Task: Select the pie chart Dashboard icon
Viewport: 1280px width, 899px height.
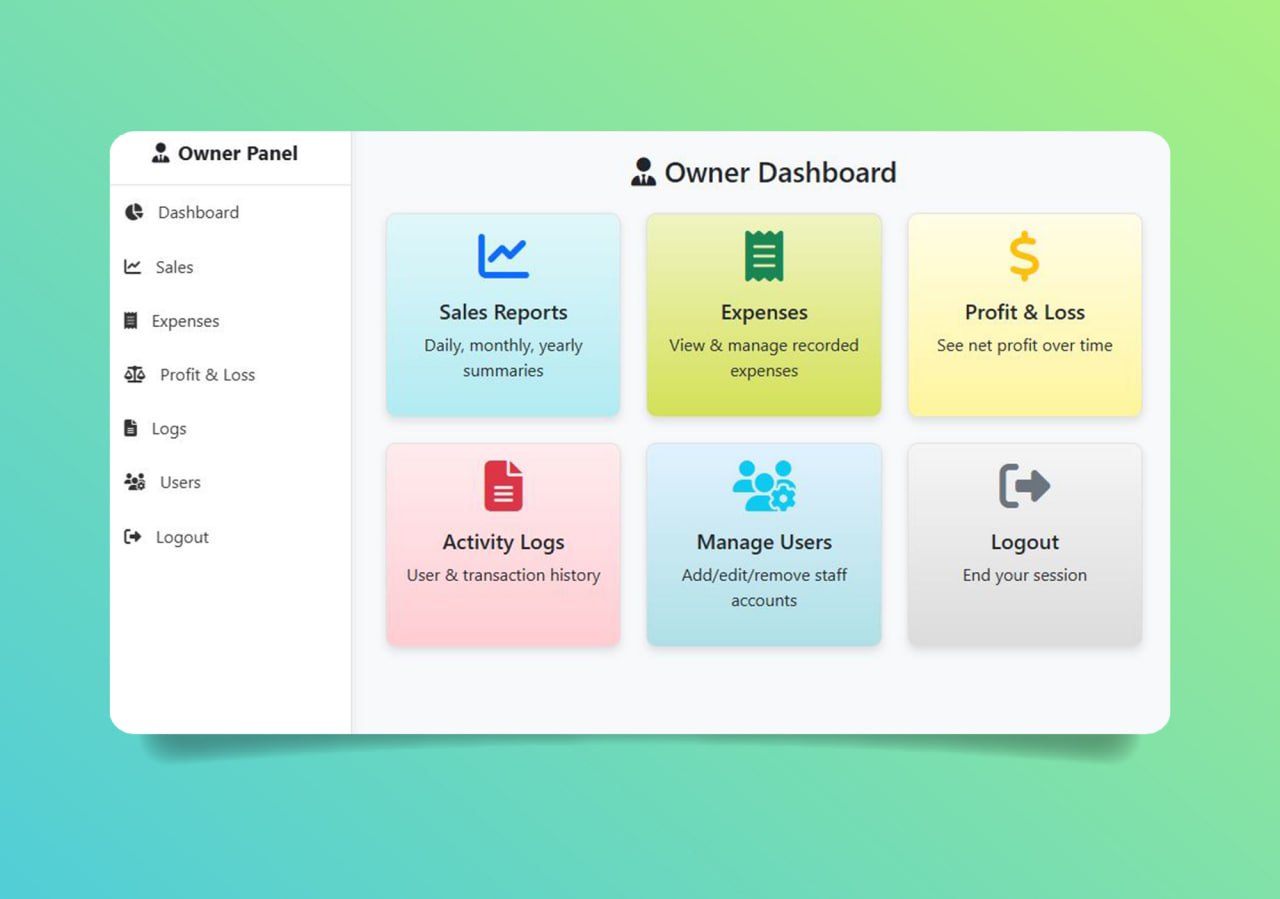Action: 133,212
